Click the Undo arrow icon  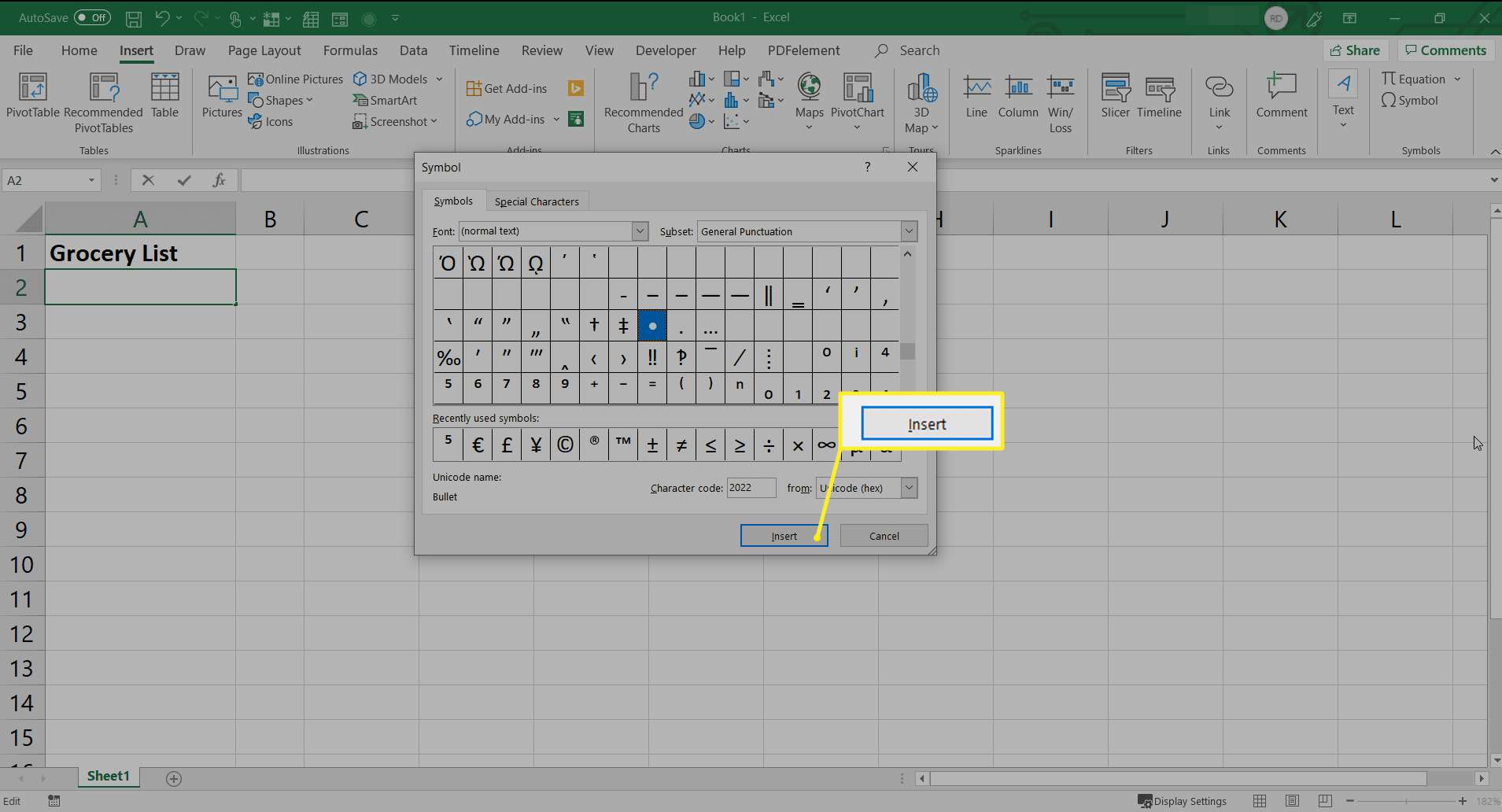162,17
